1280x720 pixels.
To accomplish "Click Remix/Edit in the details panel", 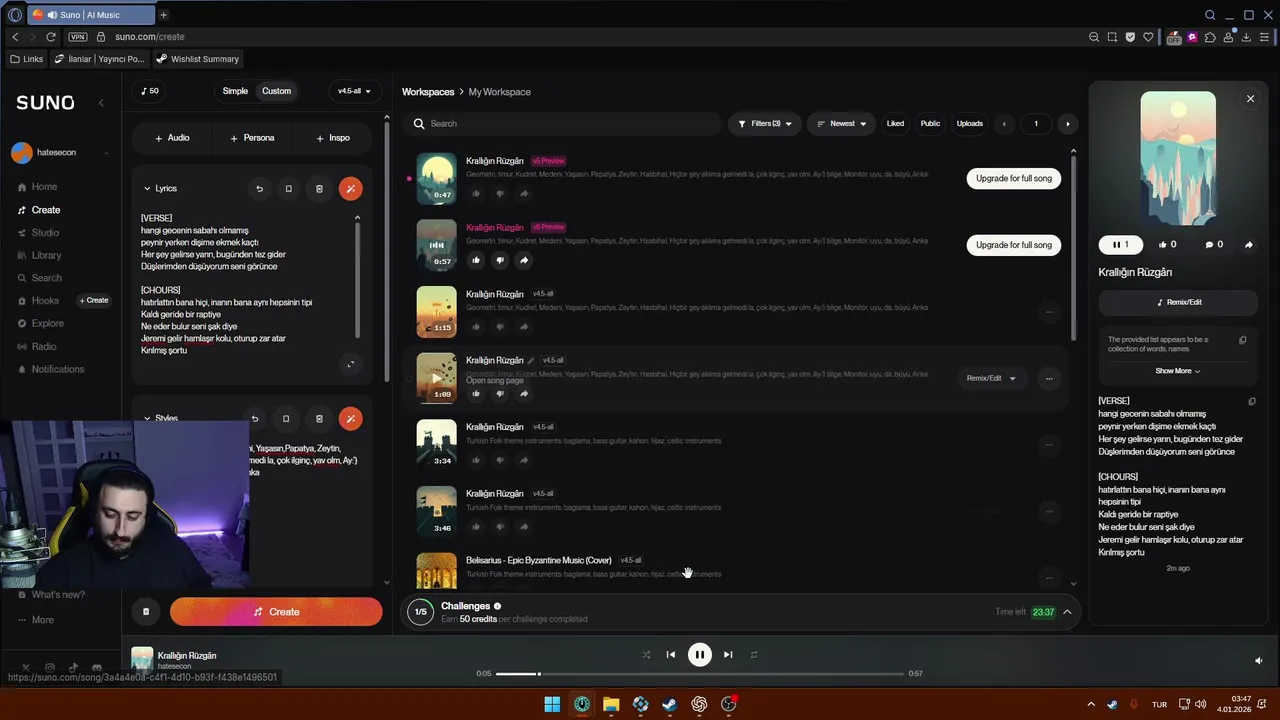I will [1178, 302].
